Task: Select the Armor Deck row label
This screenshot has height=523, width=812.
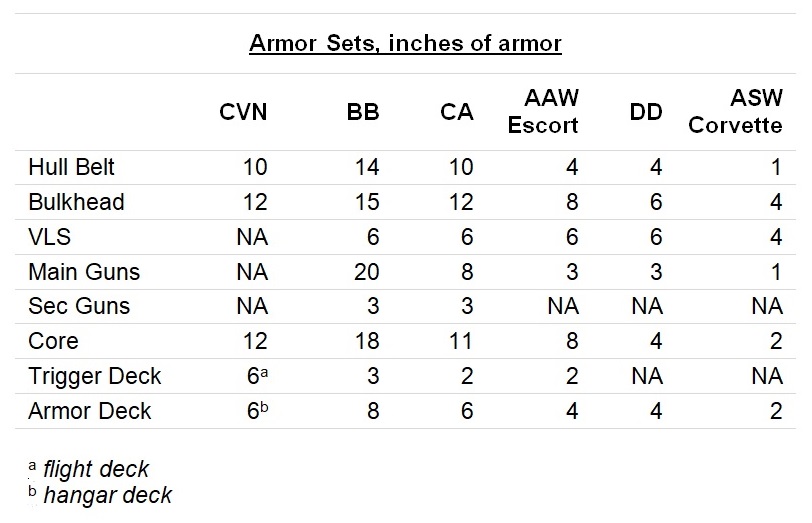Action: pos(90,411)
